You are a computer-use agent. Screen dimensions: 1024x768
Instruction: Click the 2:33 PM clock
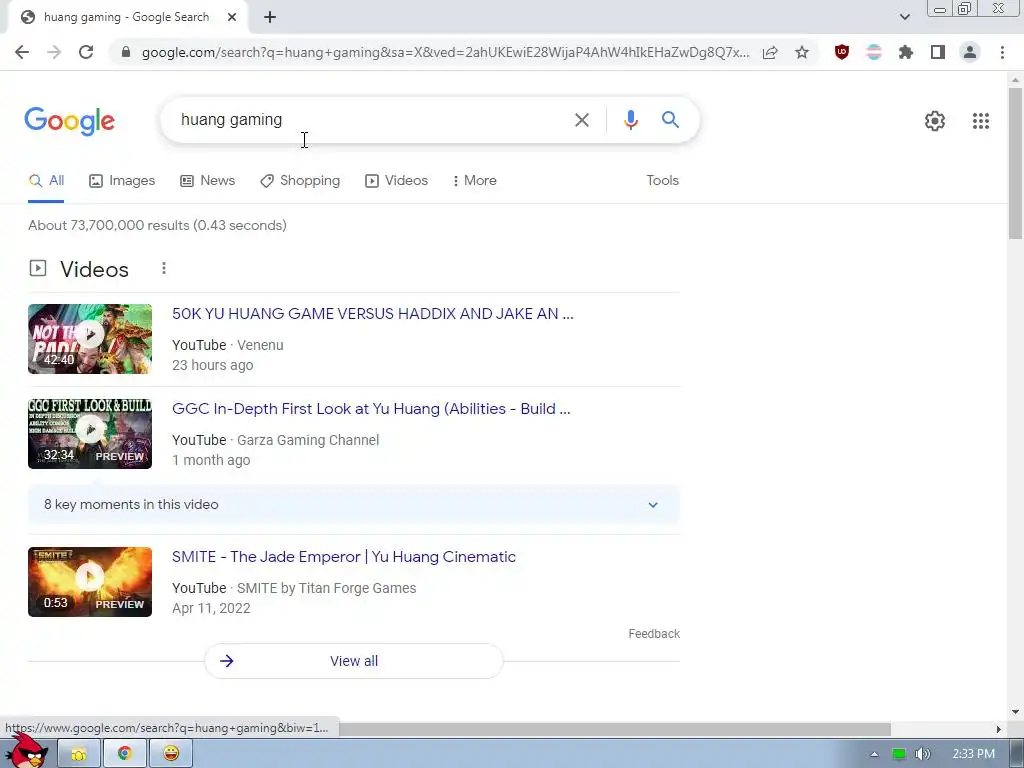(x=973, y=754)
